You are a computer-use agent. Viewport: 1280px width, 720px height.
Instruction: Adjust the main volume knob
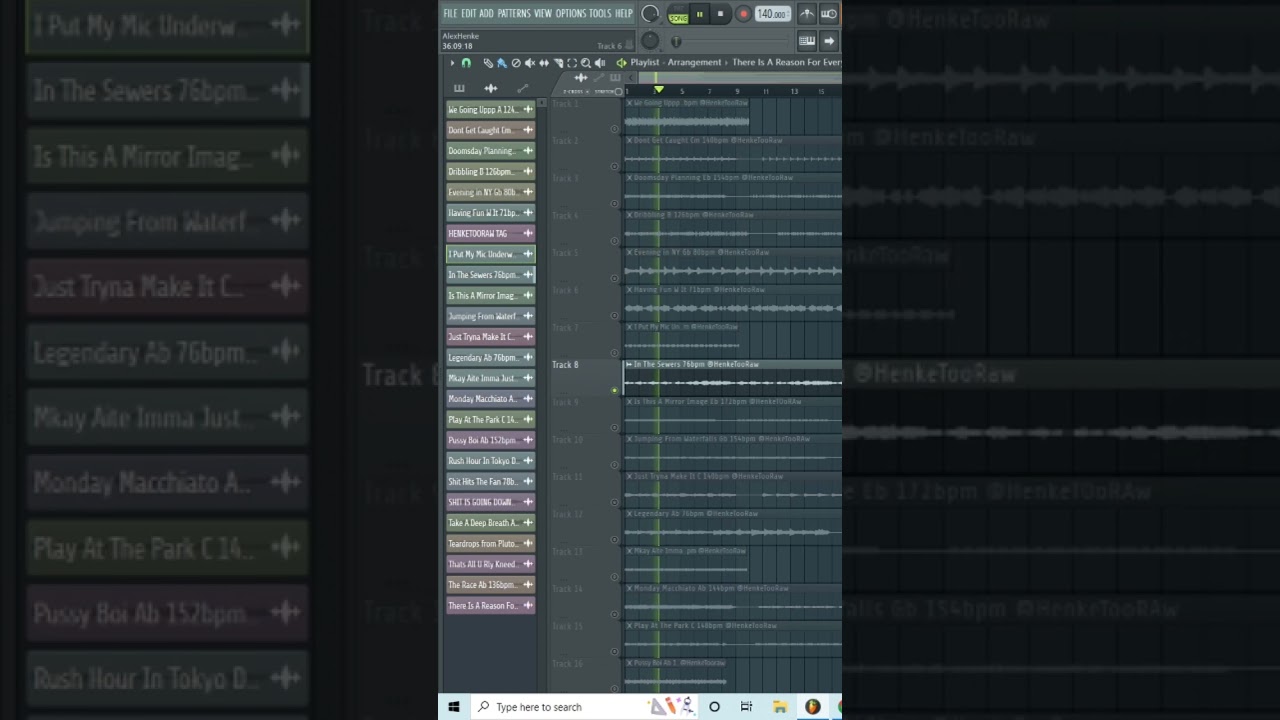click(650, 13)
